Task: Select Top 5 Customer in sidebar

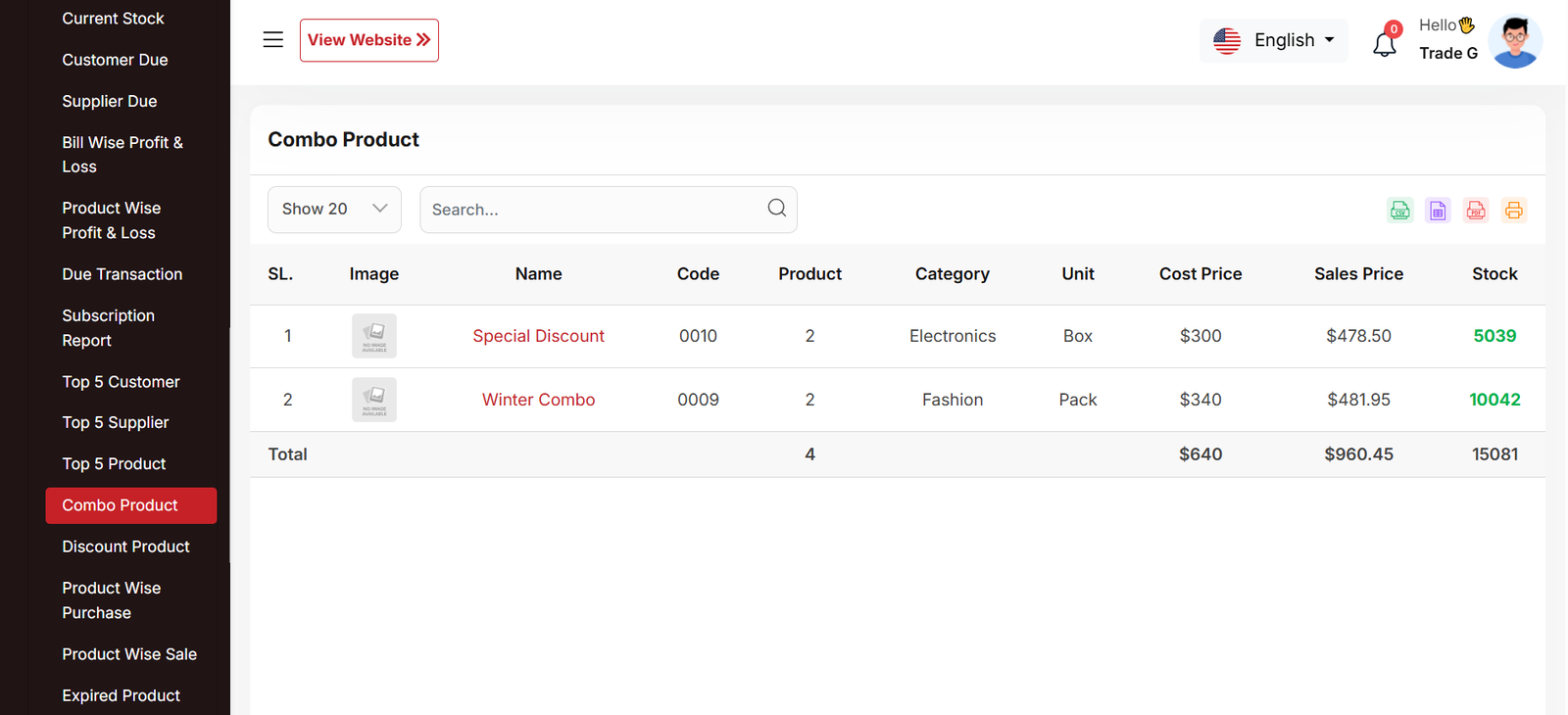Action: click(x=121, y=382)
